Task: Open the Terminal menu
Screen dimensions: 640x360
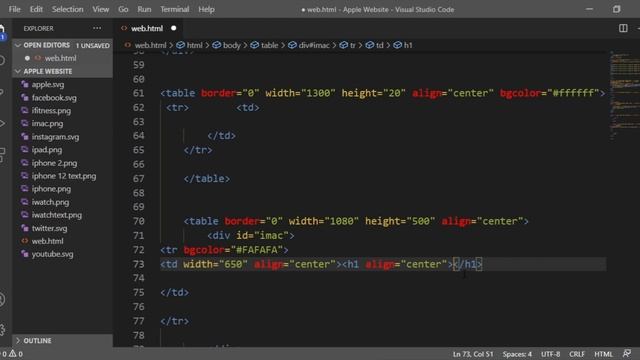Action: point(174,9)
